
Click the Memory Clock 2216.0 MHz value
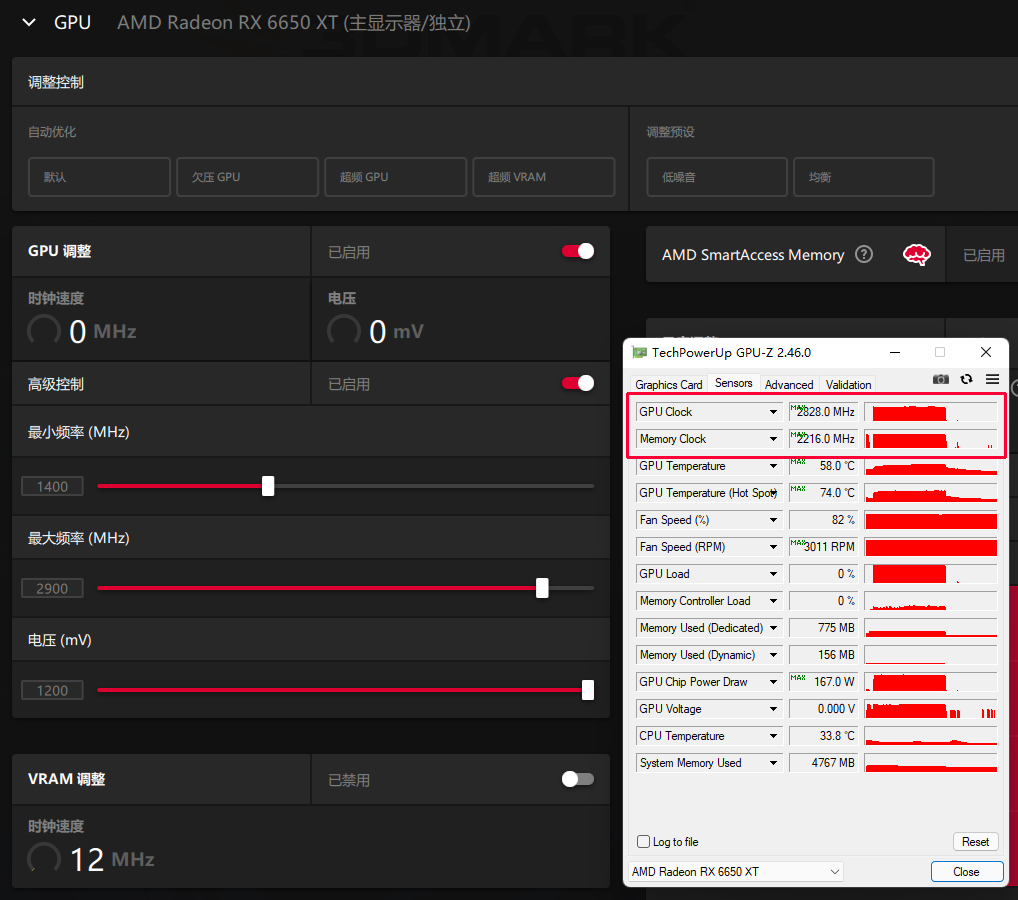pos(823,439)
